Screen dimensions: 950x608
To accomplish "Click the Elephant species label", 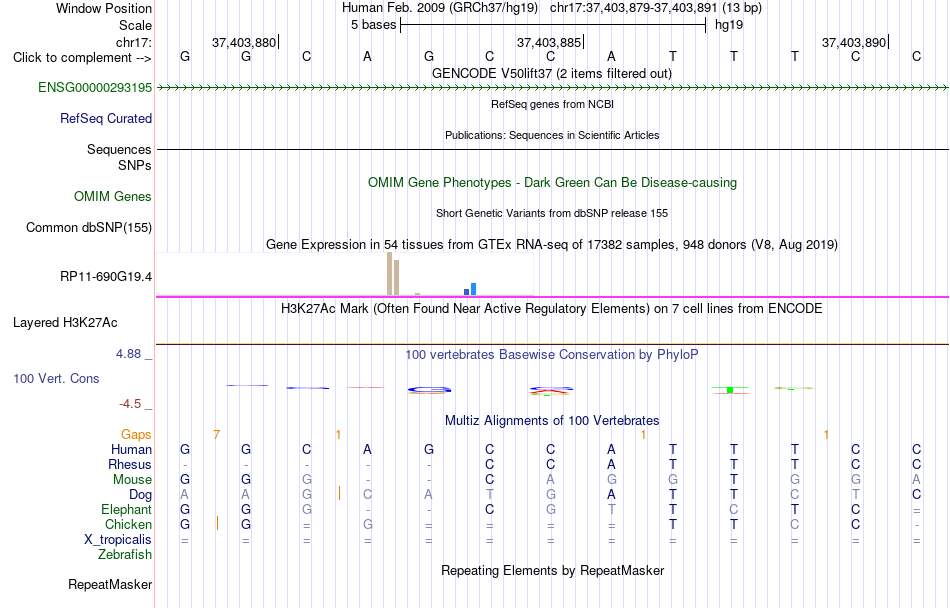I will 127,510.
